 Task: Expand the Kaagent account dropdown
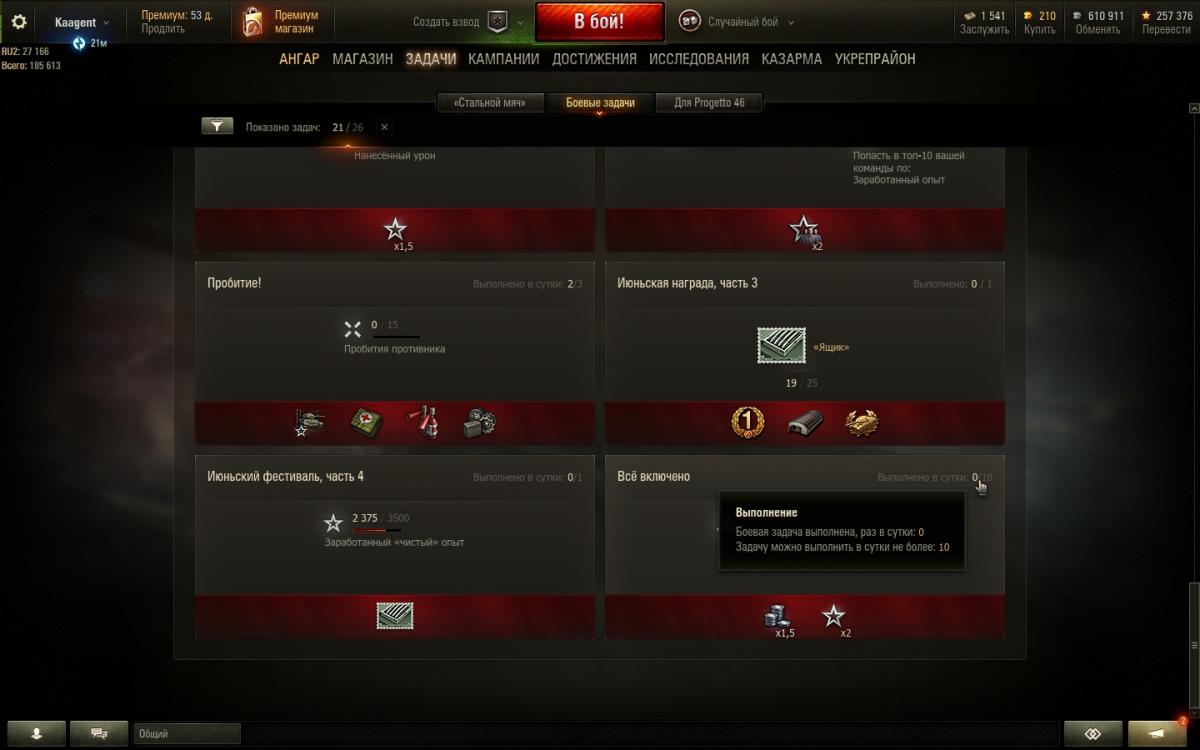tap(82, 22)
